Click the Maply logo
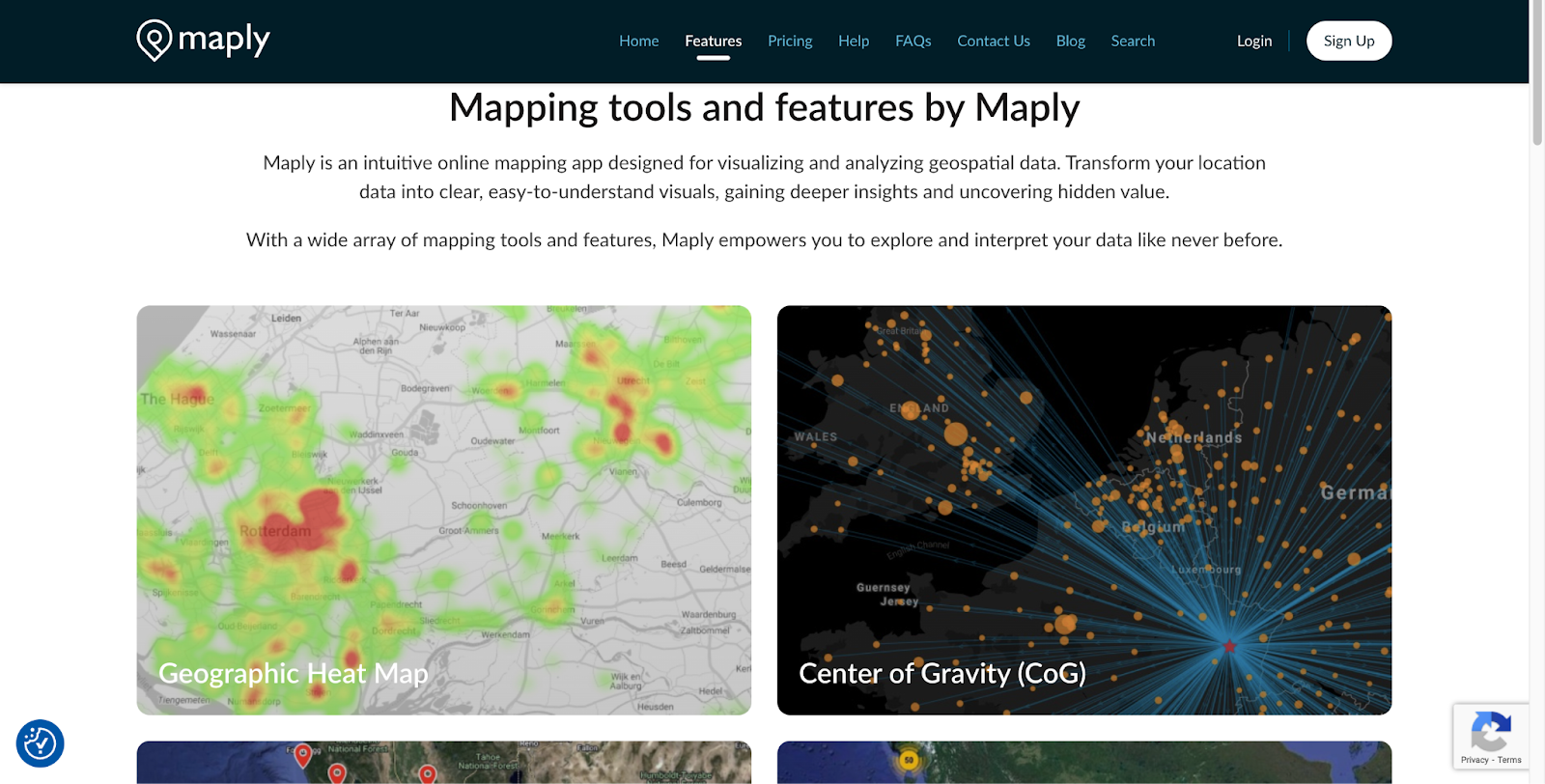Viewport: 1545px width, 784px height. click(x=203, y=41)
